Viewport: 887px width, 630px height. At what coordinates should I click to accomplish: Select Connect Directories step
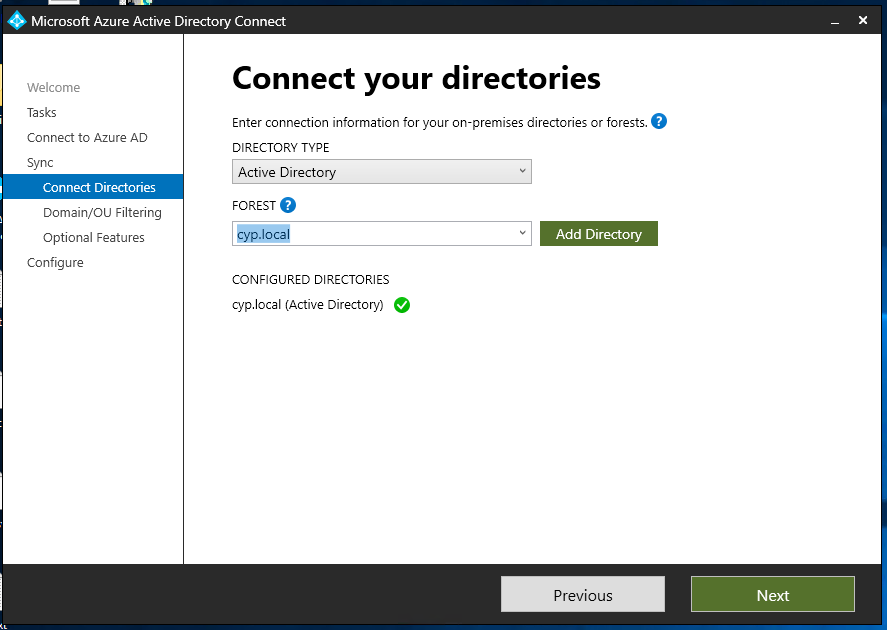tap(93, 187)
